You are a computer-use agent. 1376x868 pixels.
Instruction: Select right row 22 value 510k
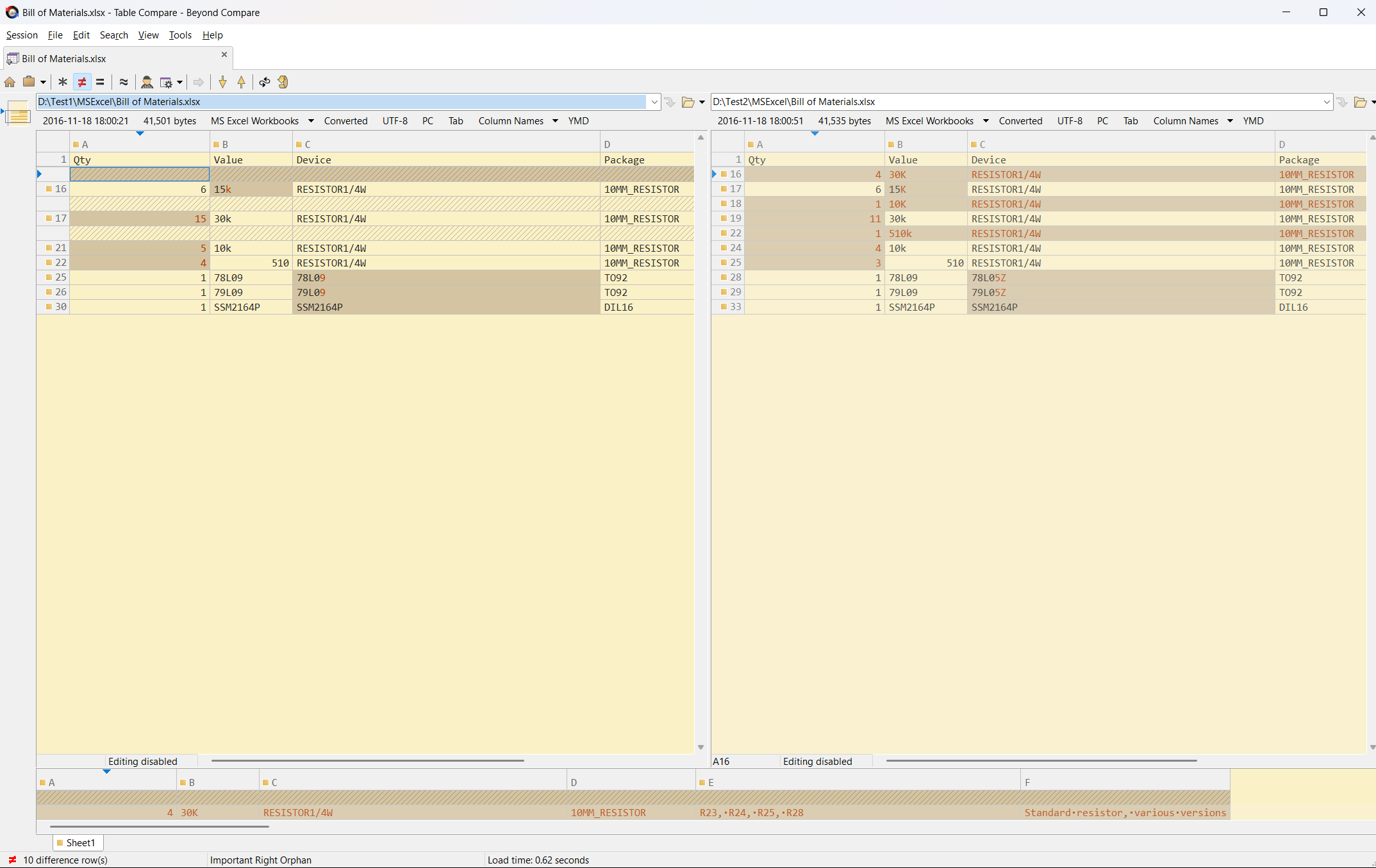point(926,234)
